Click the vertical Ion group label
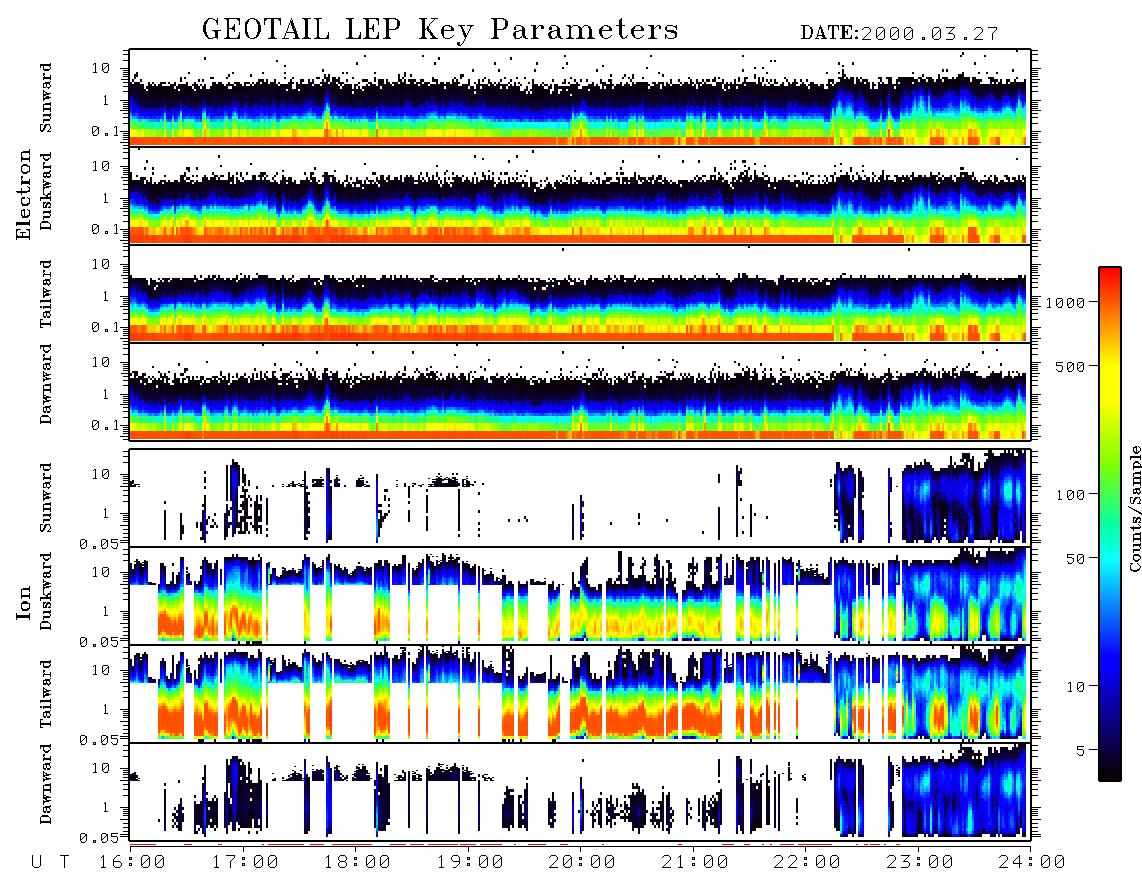Screen dimensions: 1142x880 point(24,602)
